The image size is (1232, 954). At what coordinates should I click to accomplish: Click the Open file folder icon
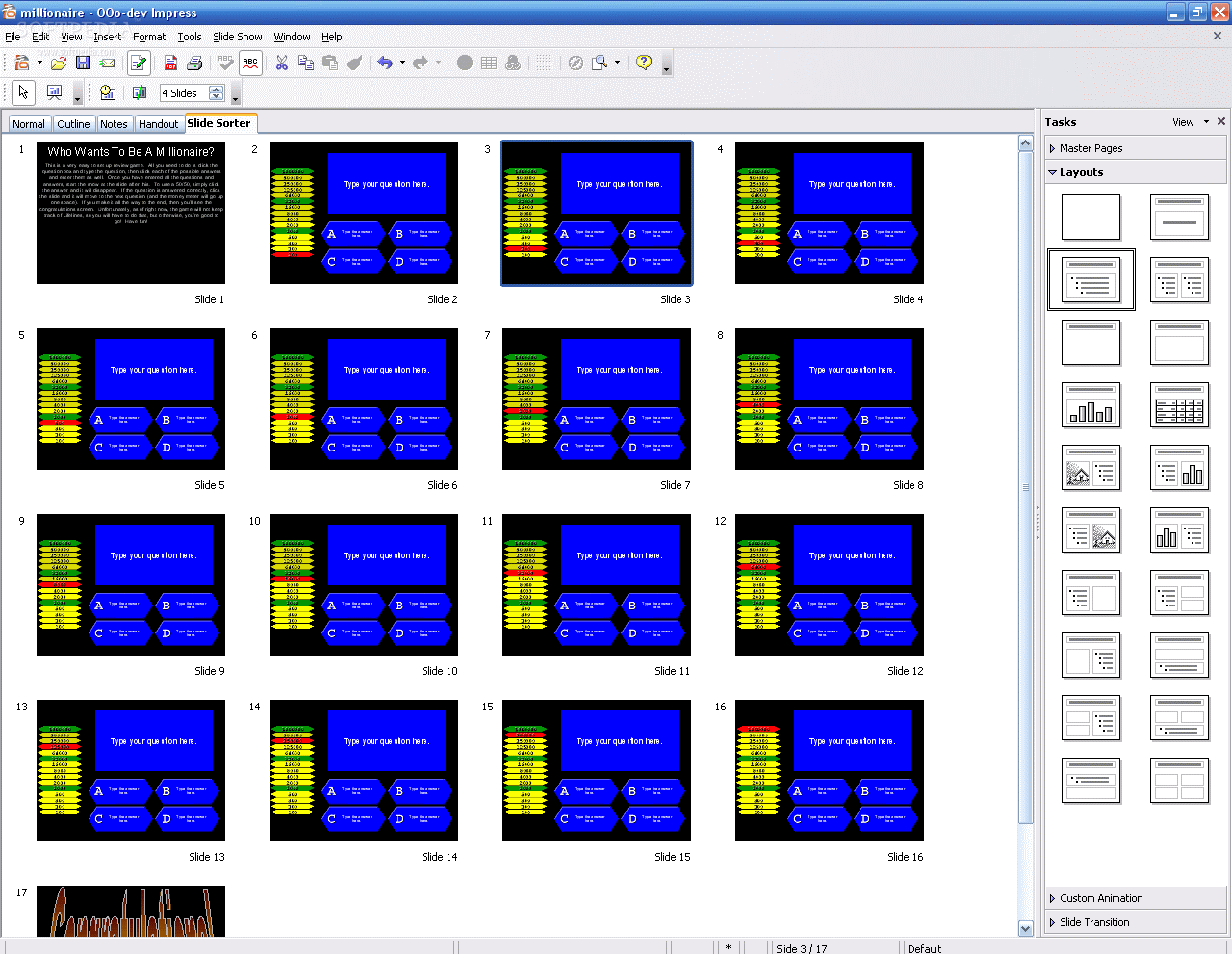point(59,63)
